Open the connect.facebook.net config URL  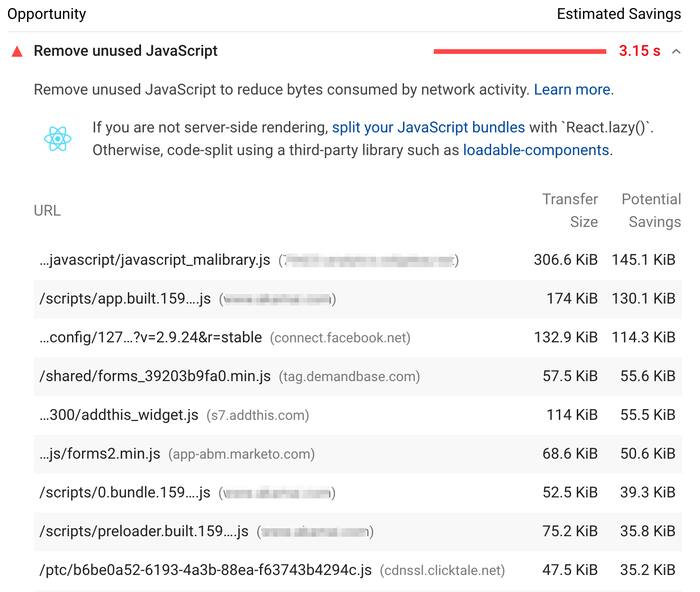pyautogui.click(x=150, y=337)
